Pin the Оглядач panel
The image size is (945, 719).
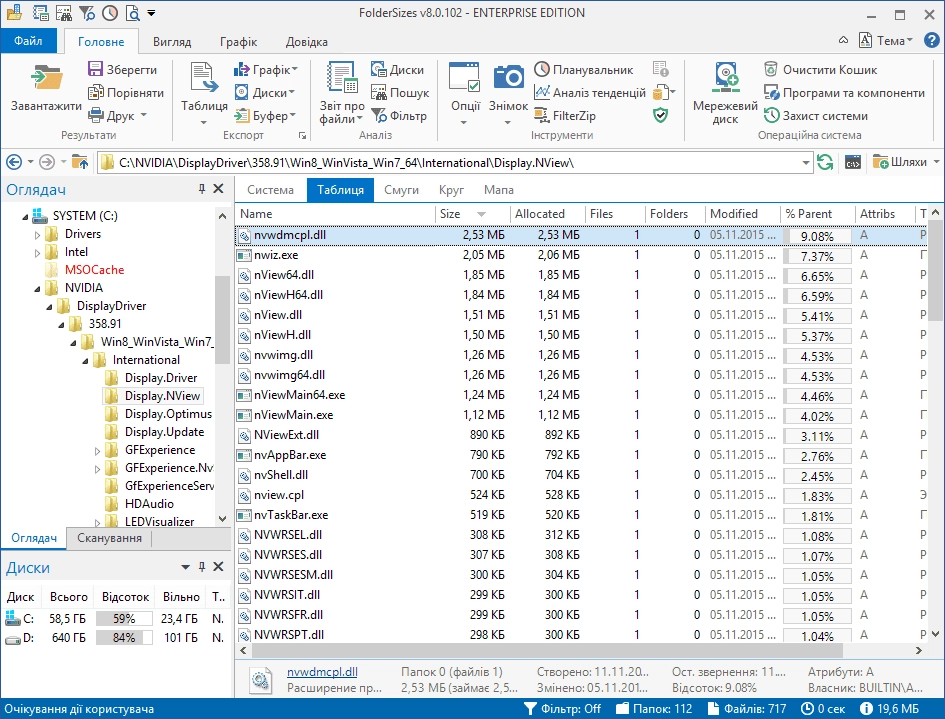click(x=202, y=189)
